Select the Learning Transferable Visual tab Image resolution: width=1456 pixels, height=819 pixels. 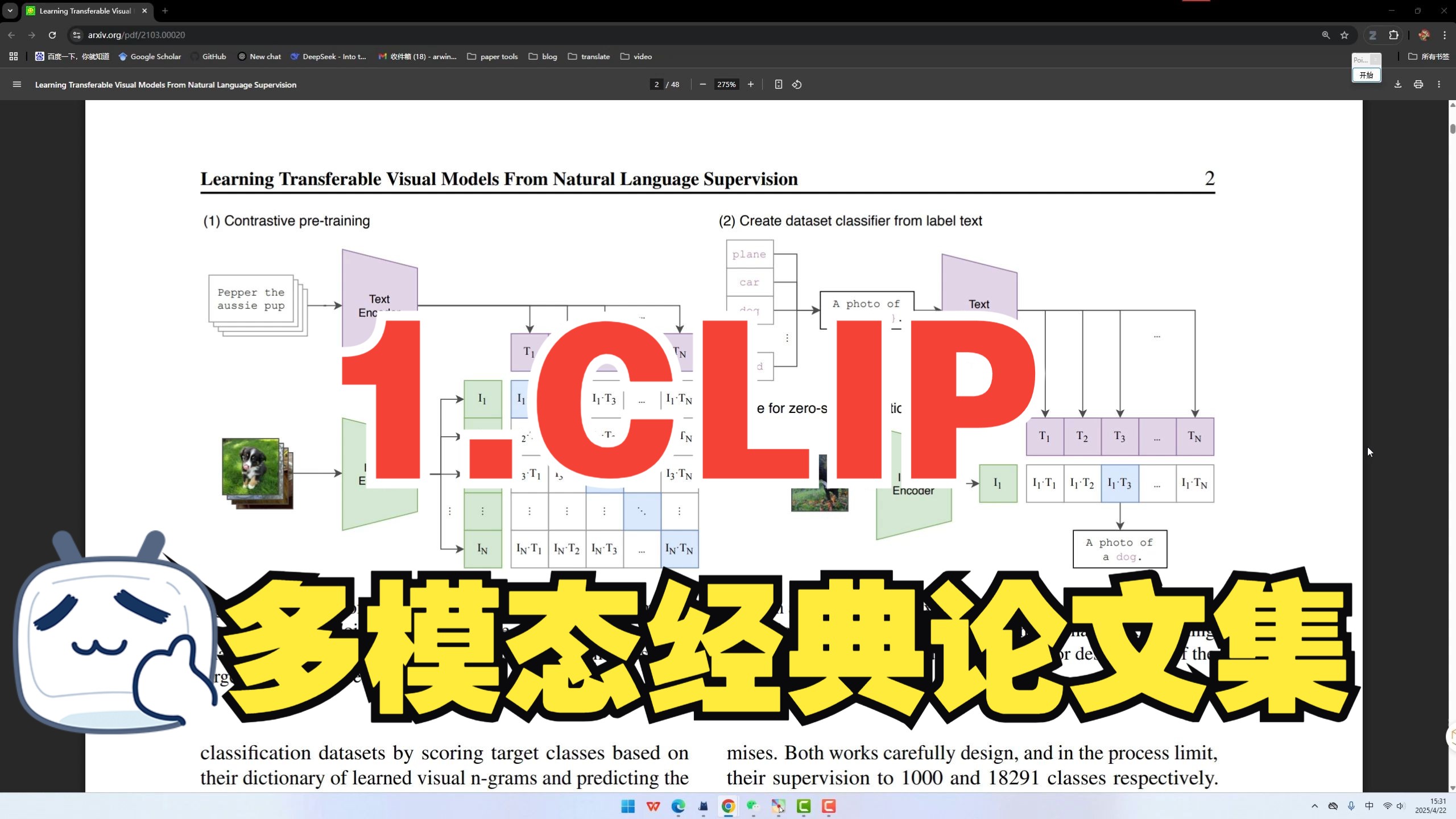tap(85, 11)
